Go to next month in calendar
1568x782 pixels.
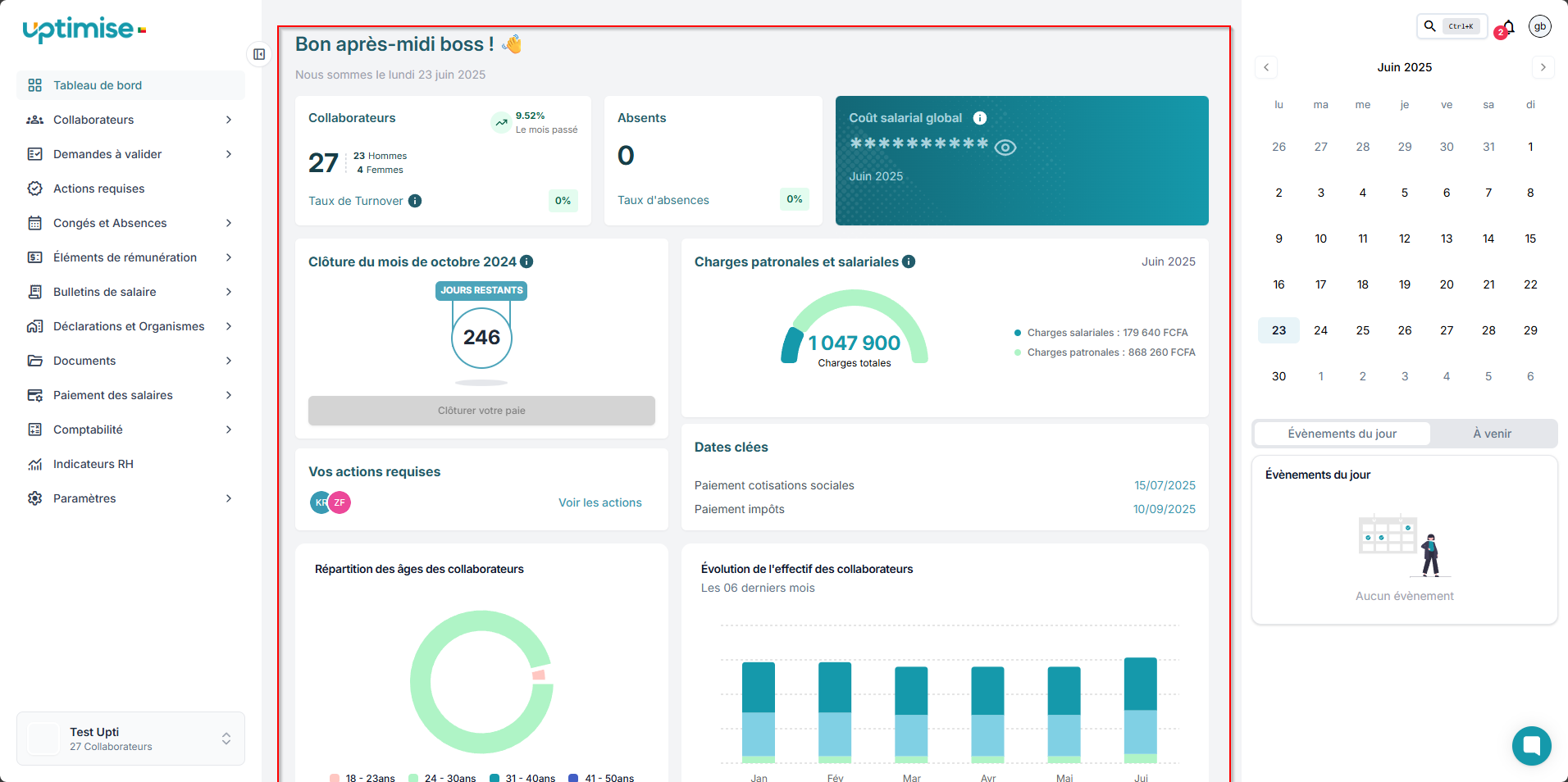pos(1543,67)
